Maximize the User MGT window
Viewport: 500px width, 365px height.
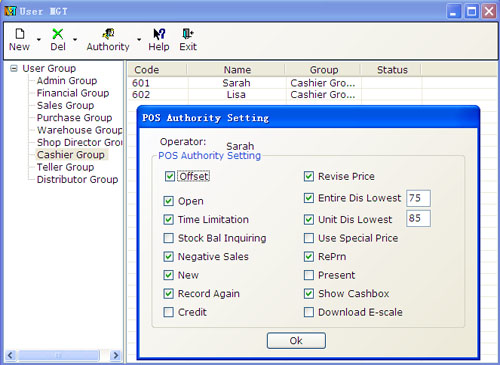click(472, 11)
